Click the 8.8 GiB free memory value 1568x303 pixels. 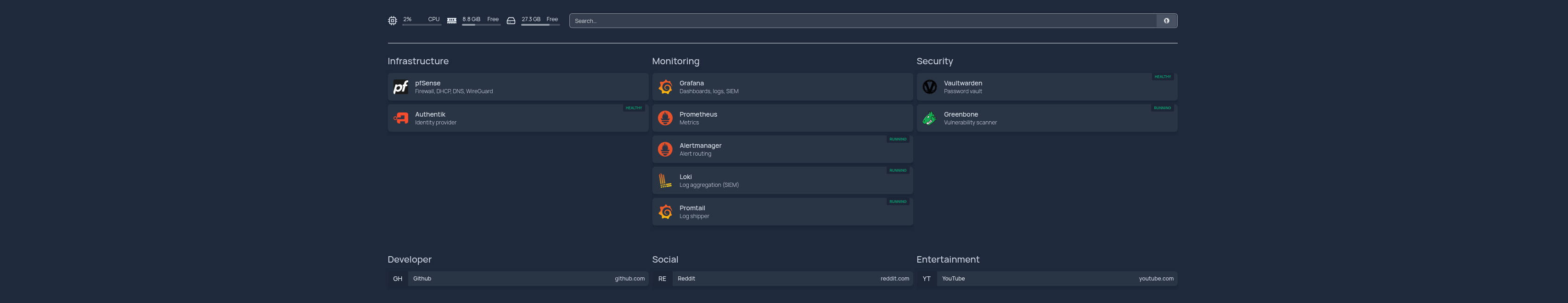[x=471, y=19]
